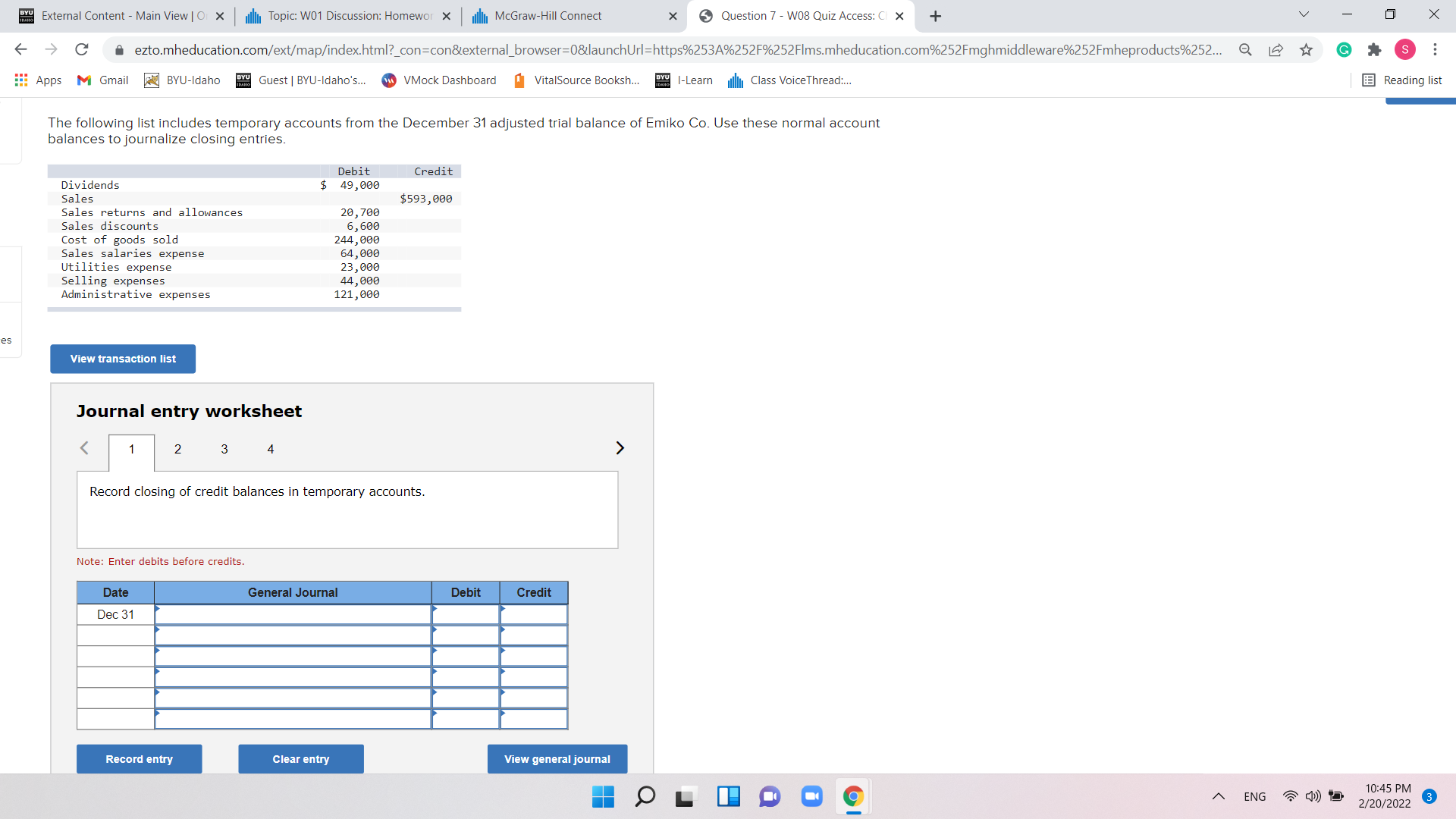Click the first Debit input field
This screenshot has height=819, width=1456.
click(465, 614)
